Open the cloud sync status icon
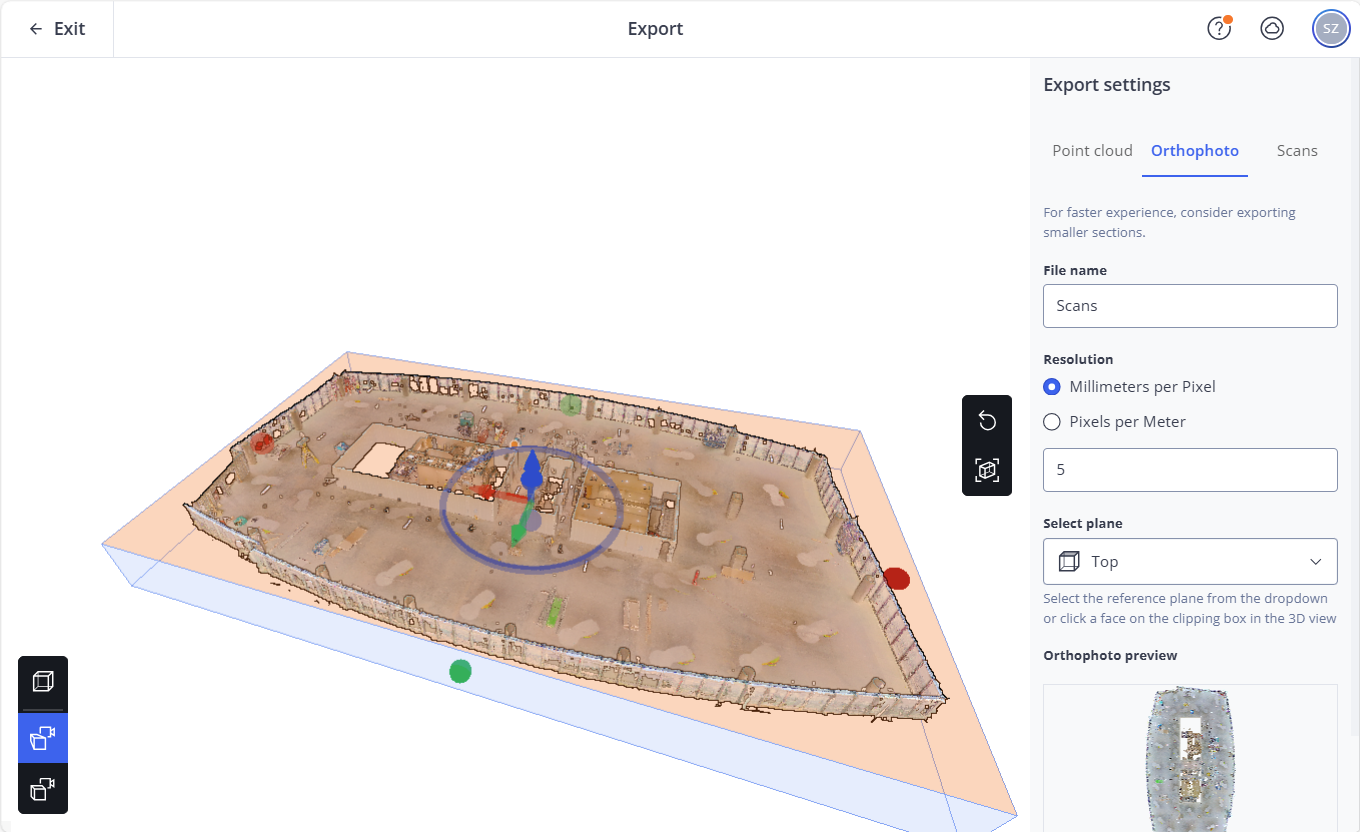The width and height of the screenshot is (1360, 832). click(1272, 29)
